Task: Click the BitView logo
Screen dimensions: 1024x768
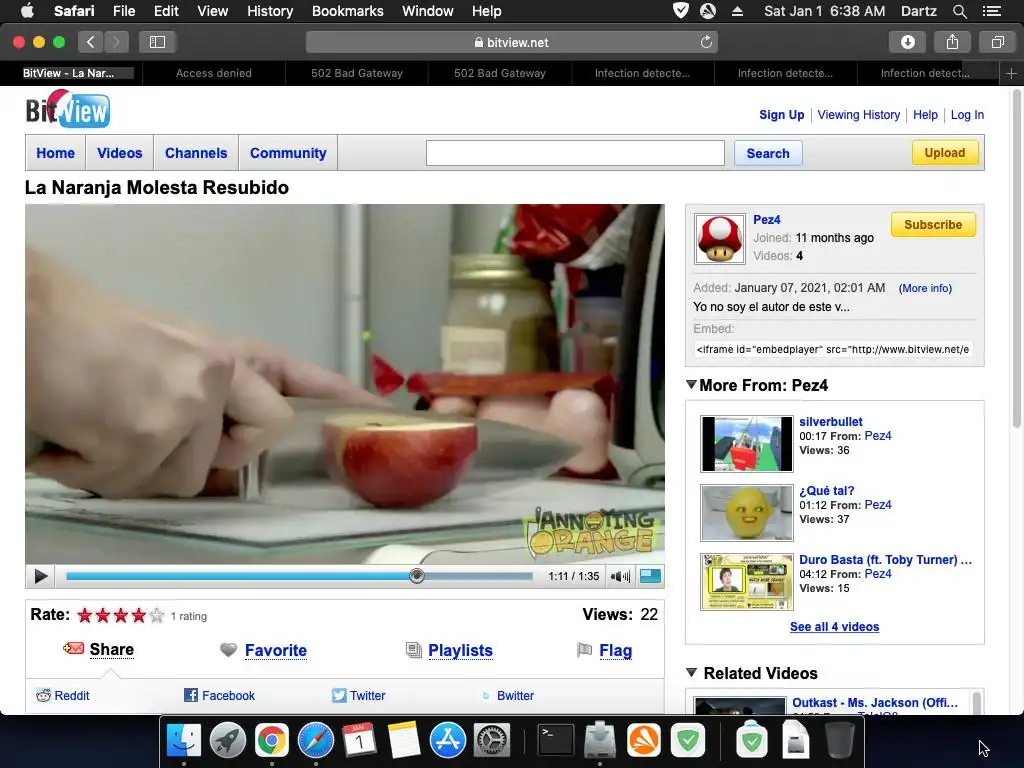Action: click(x=68, y=109)
